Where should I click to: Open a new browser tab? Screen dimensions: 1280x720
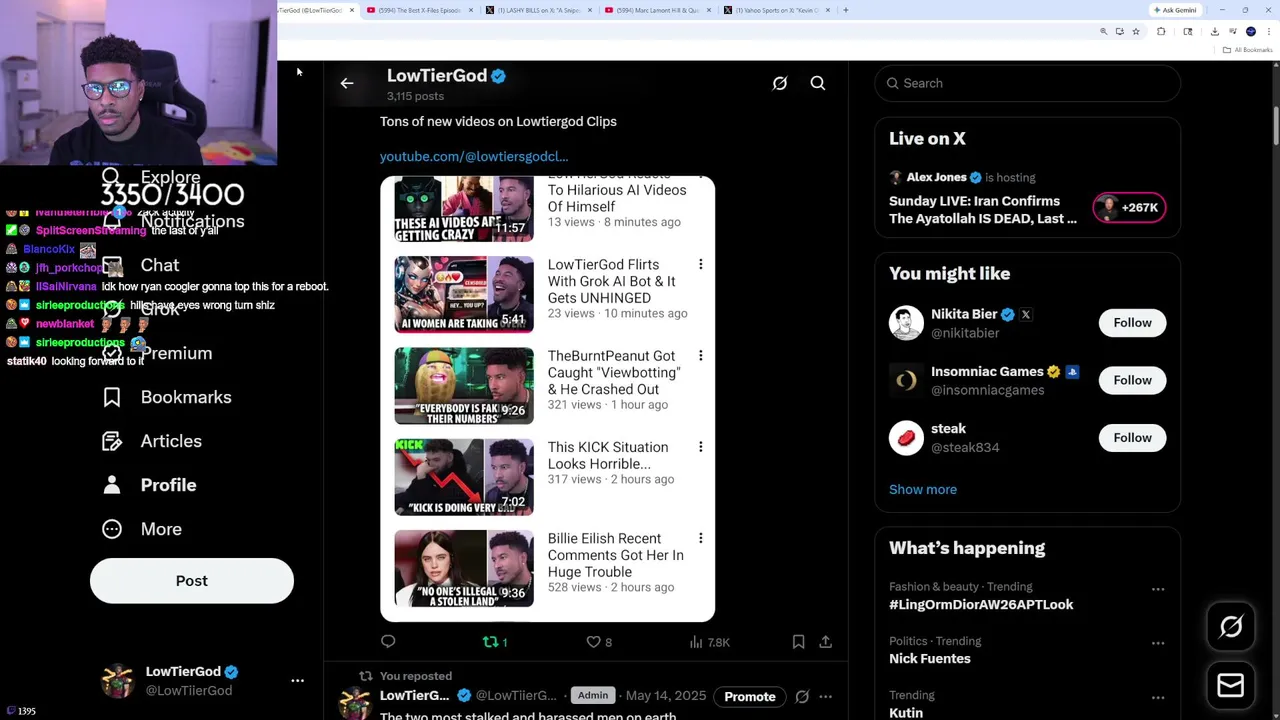845,10
